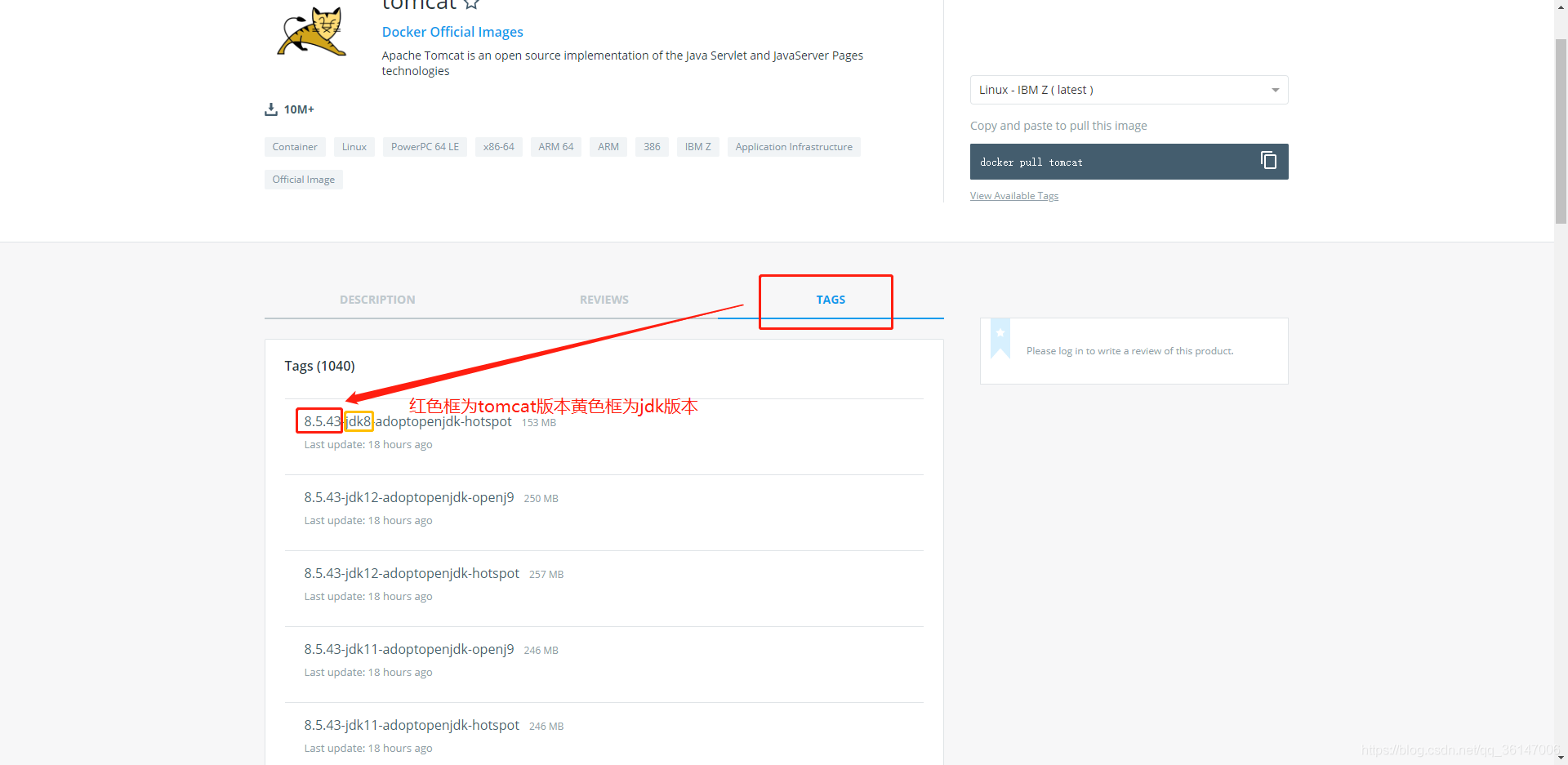Open the Linux - IBM Z architecture dropdown
Viewport: 1568px width, 765px height.
point(1129,90)
